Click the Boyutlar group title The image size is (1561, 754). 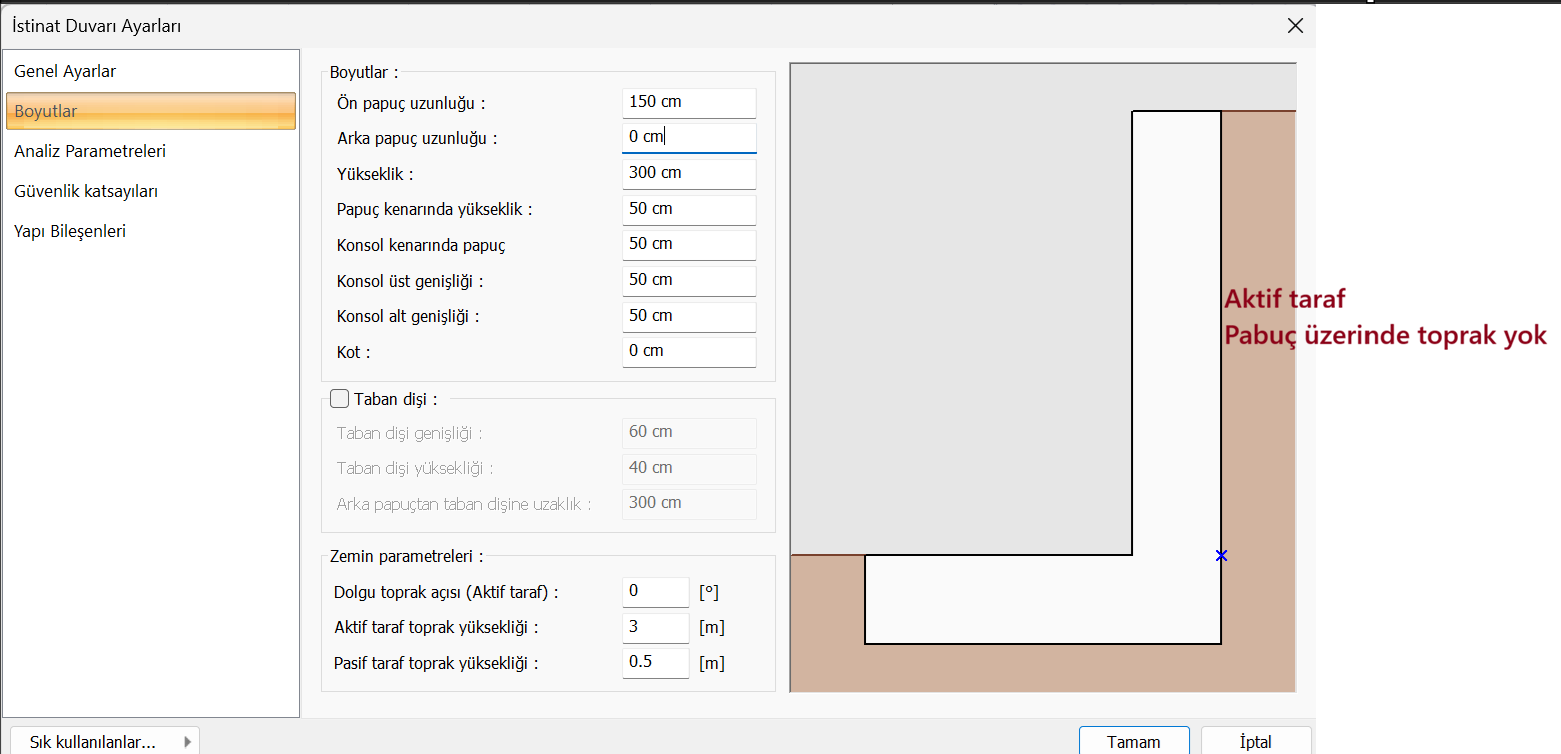click(364, 72)
